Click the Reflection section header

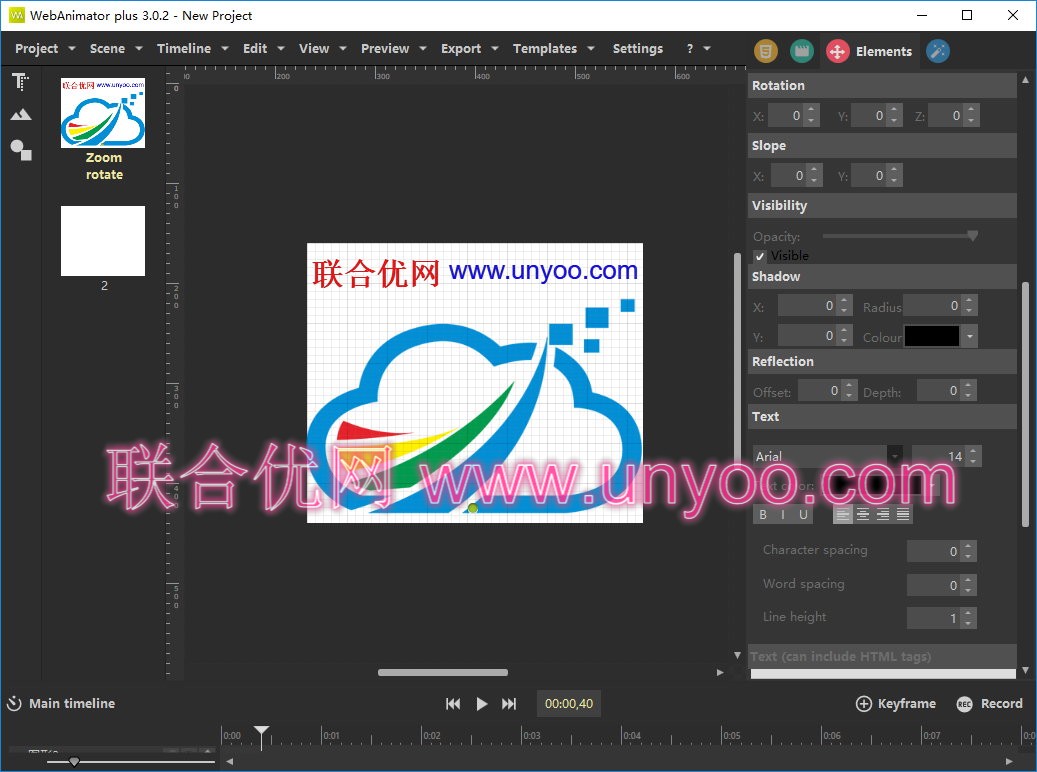pos(882,362)
